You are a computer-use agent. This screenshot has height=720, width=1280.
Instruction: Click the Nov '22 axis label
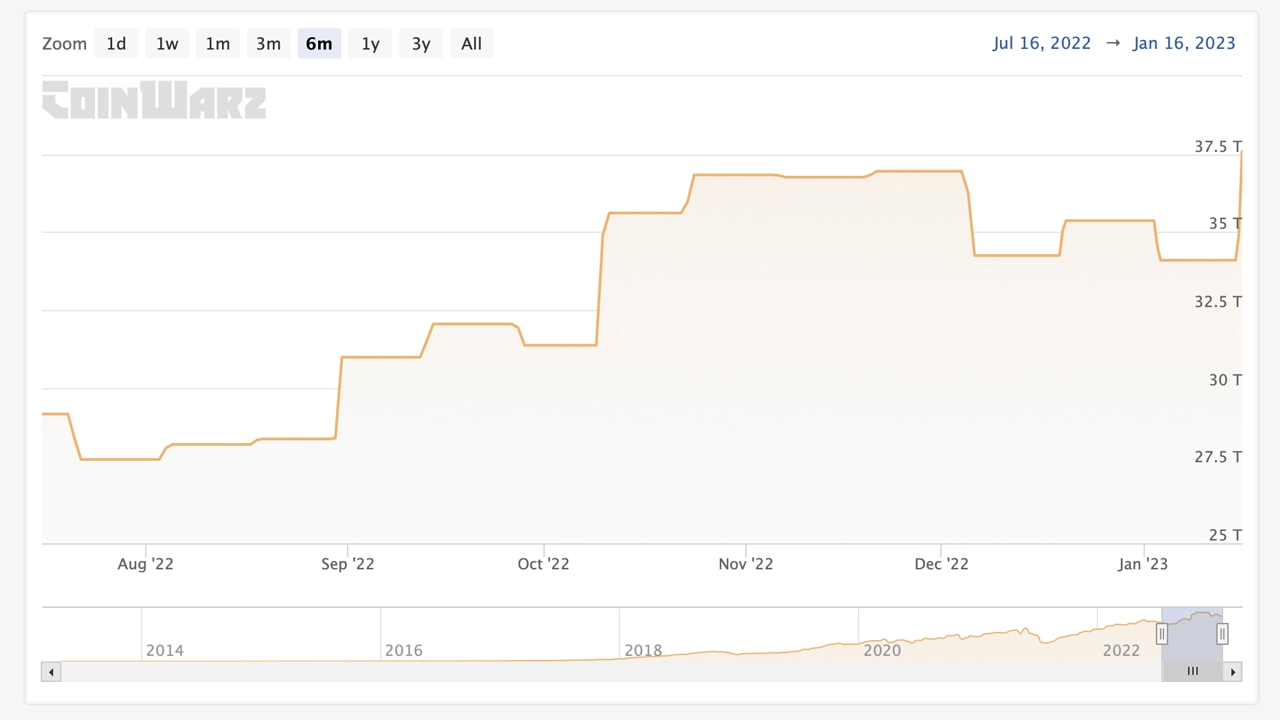click(x=746, y=564)
